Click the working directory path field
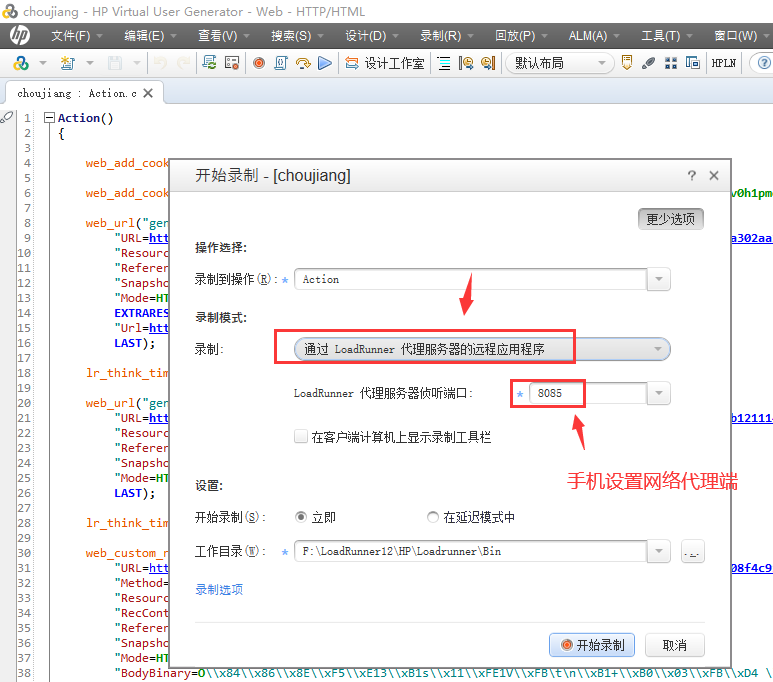This screenshot has height=682, width=773. click(x=471, y=551)
